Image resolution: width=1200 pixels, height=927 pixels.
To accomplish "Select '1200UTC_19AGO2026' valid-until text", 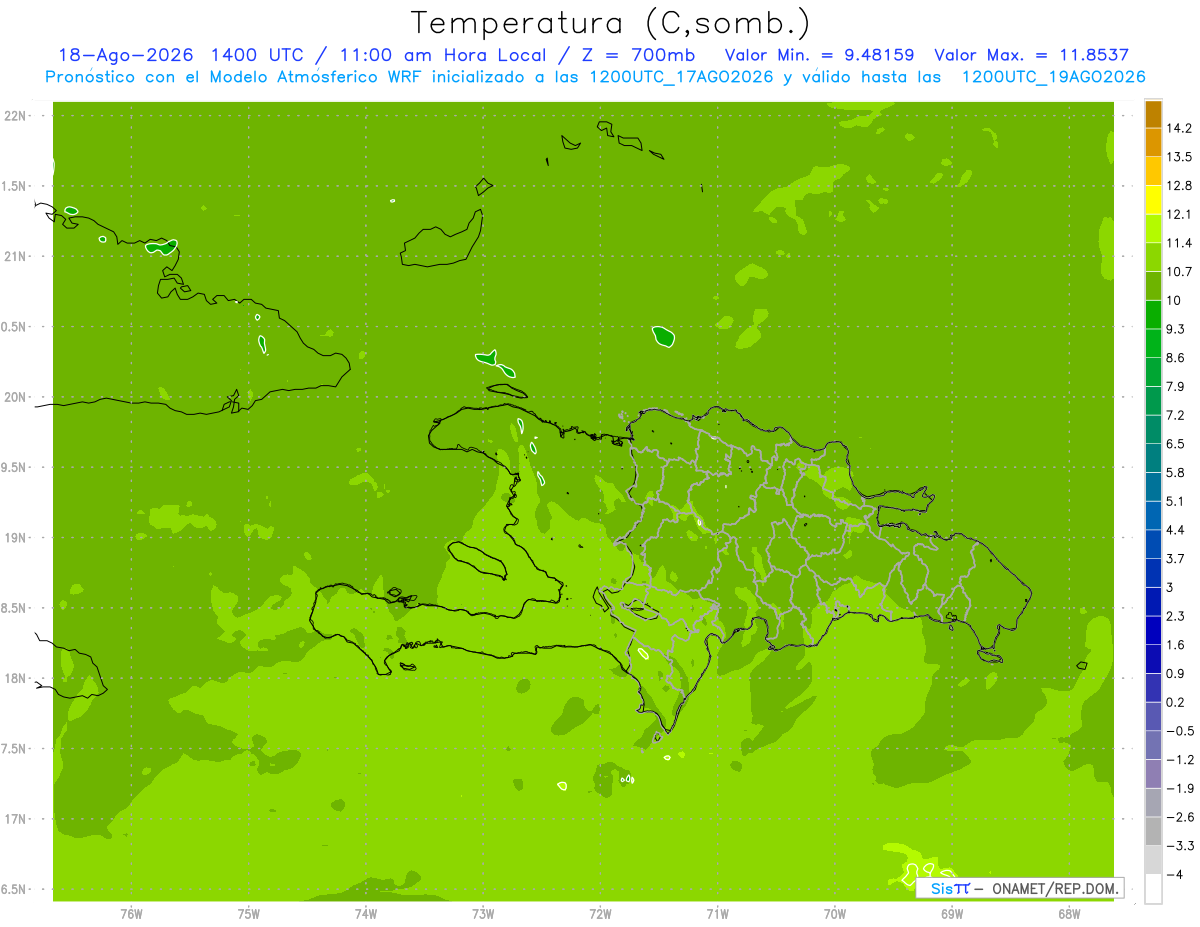I will tap(1053, 76).
